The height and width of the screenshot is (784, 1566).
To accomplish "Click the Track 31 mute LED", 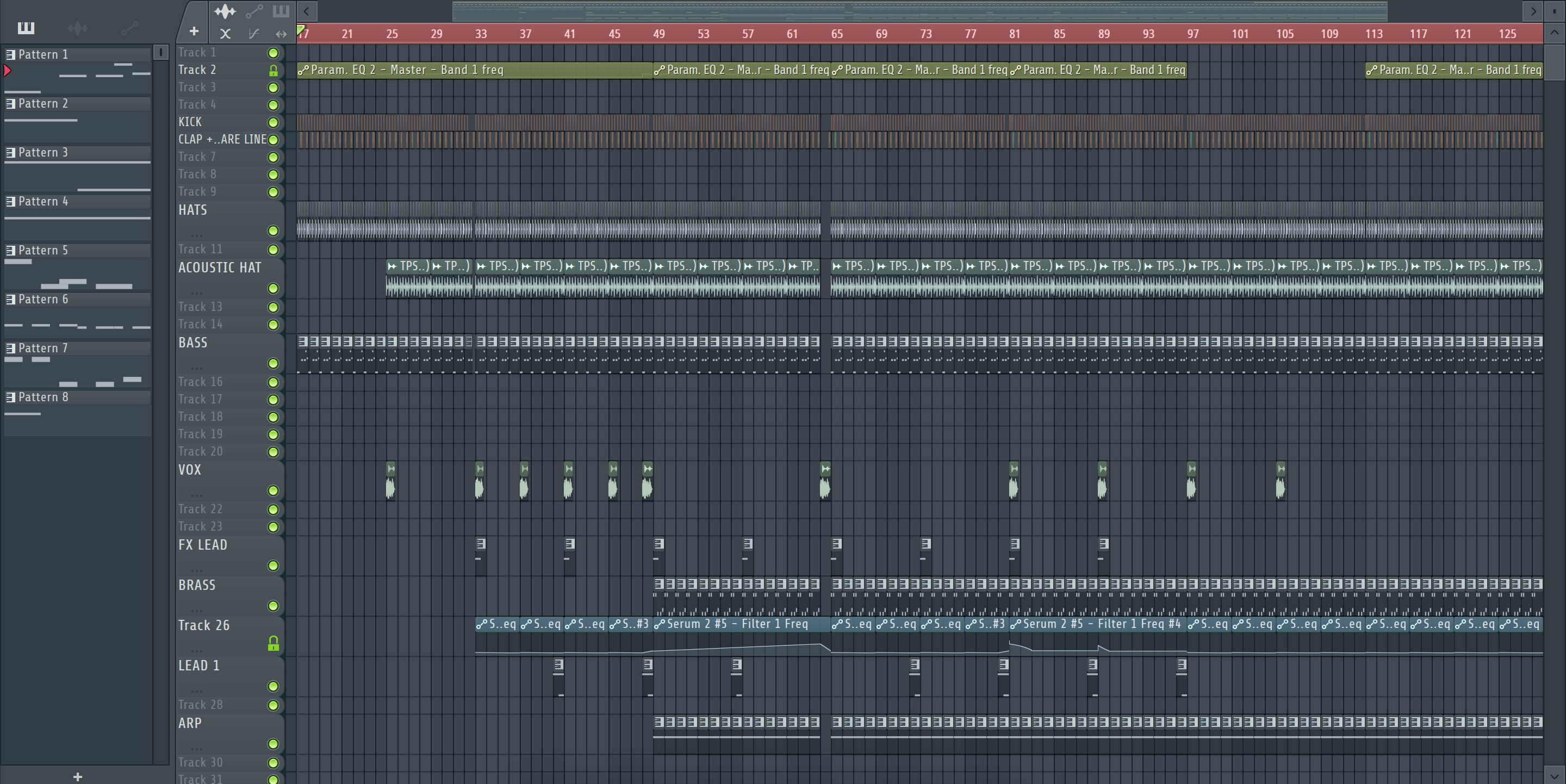I will pos(274,779).
